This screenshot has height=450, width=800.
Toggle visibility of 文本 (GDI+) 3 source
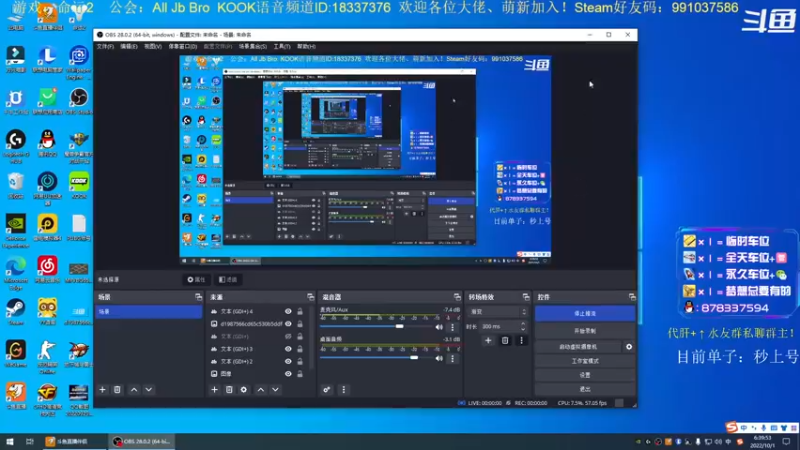(x=288, y=349)
